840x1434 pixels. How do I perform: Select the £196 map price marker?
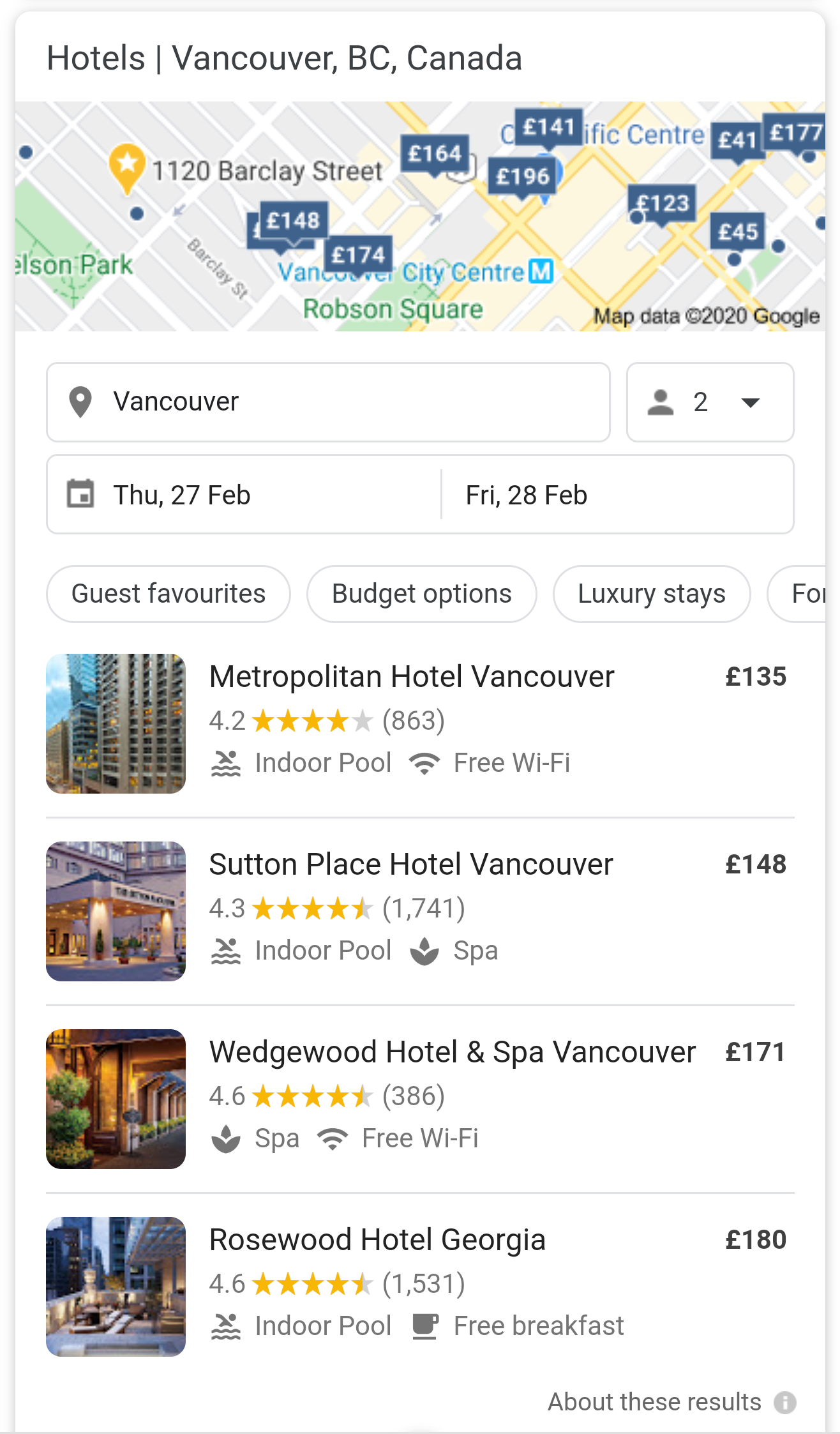coord(523,176)
